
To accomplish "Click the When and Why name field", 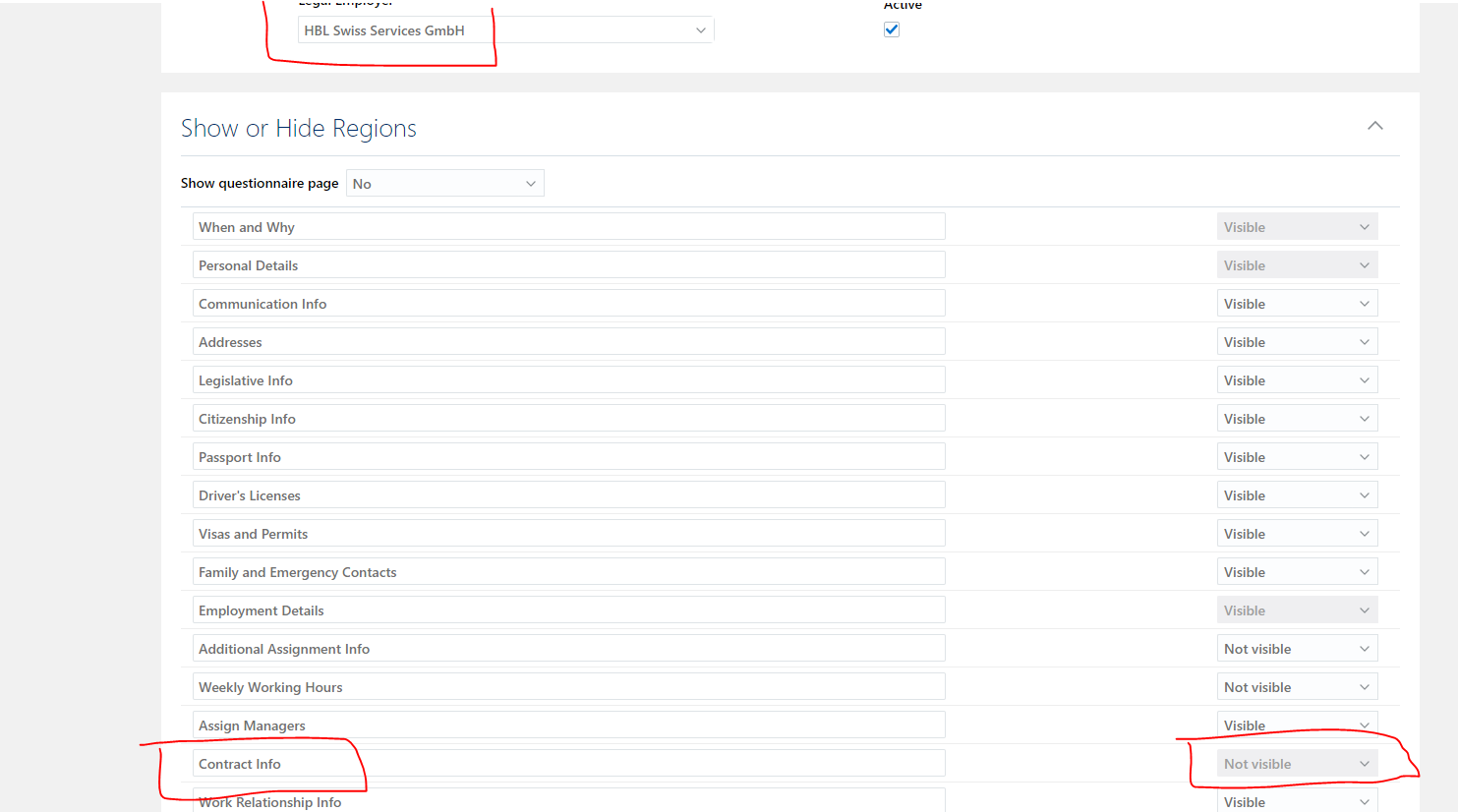I will 568,226.
